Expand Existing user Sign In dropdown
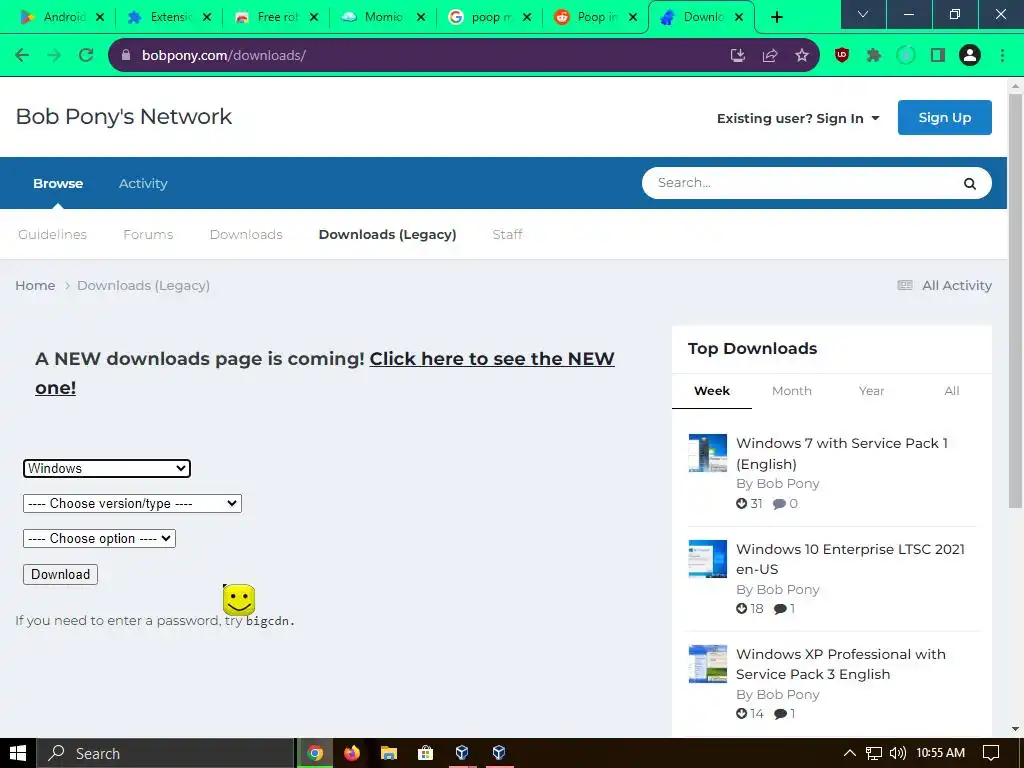Image resolution: width=1024 pixels, height=768 pixels. tap(798, 118)
